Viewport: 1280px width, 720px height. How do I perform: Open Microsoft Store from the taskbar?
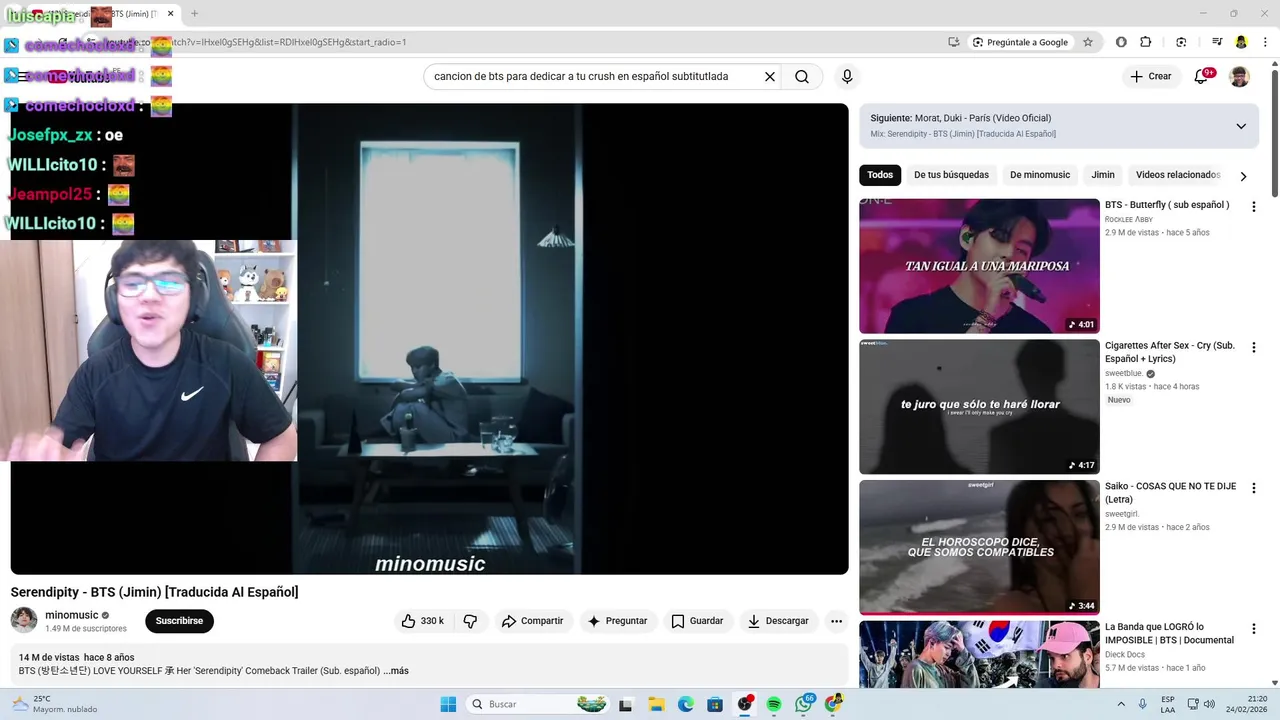(715, 704)
